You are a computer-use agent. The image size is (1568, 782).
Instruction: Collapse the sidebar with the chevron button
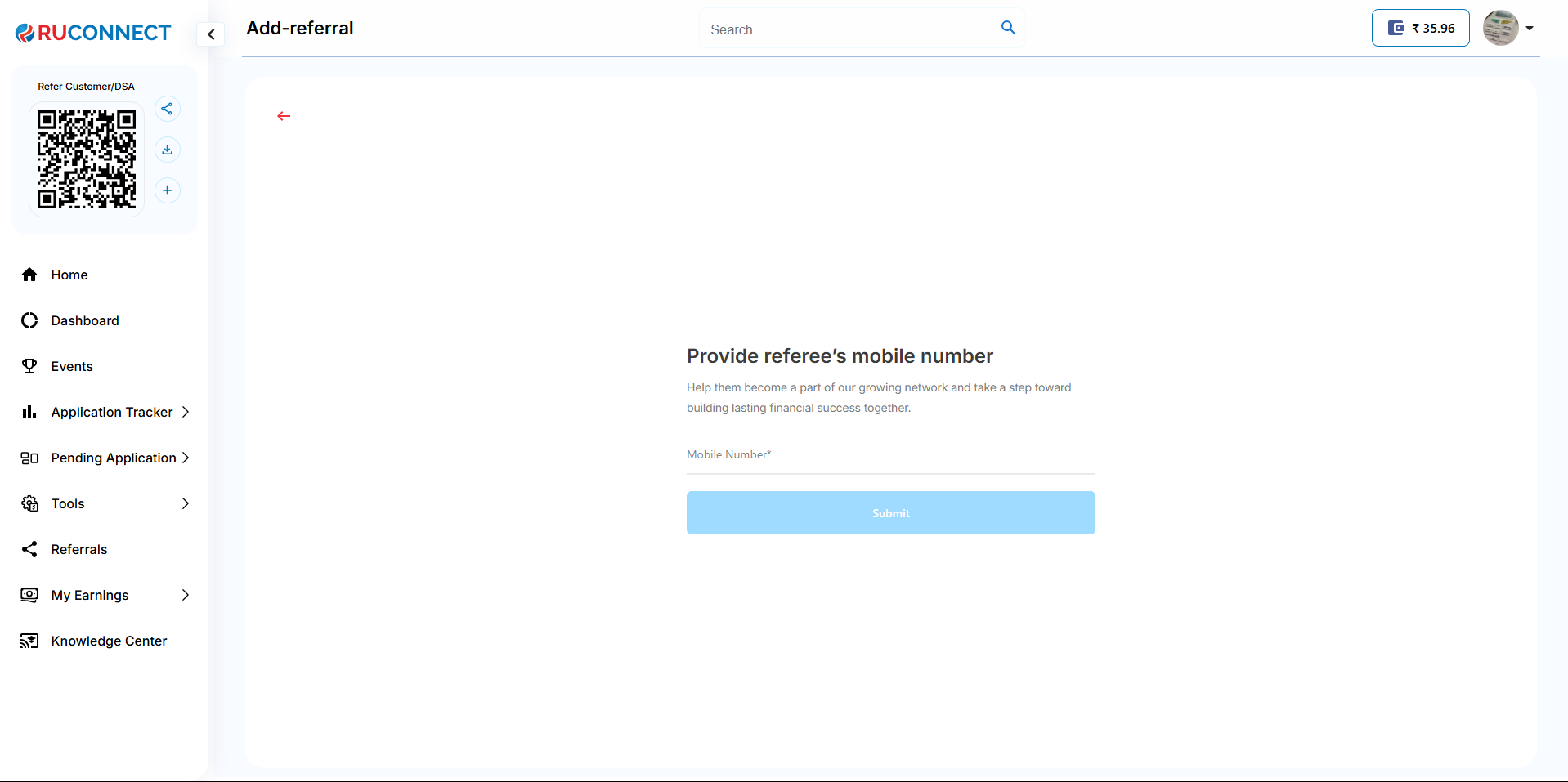point(211,34)
